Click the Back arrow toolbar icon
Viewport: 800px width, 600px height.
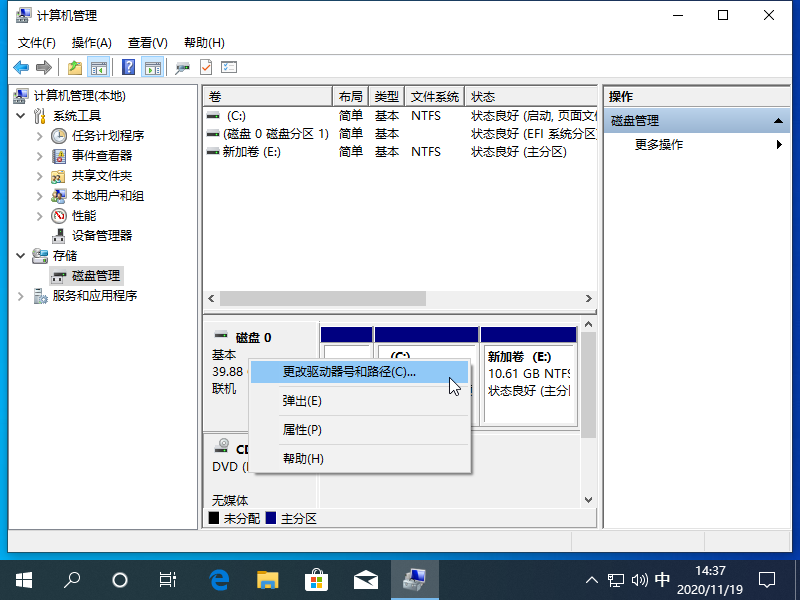point(21,67)
